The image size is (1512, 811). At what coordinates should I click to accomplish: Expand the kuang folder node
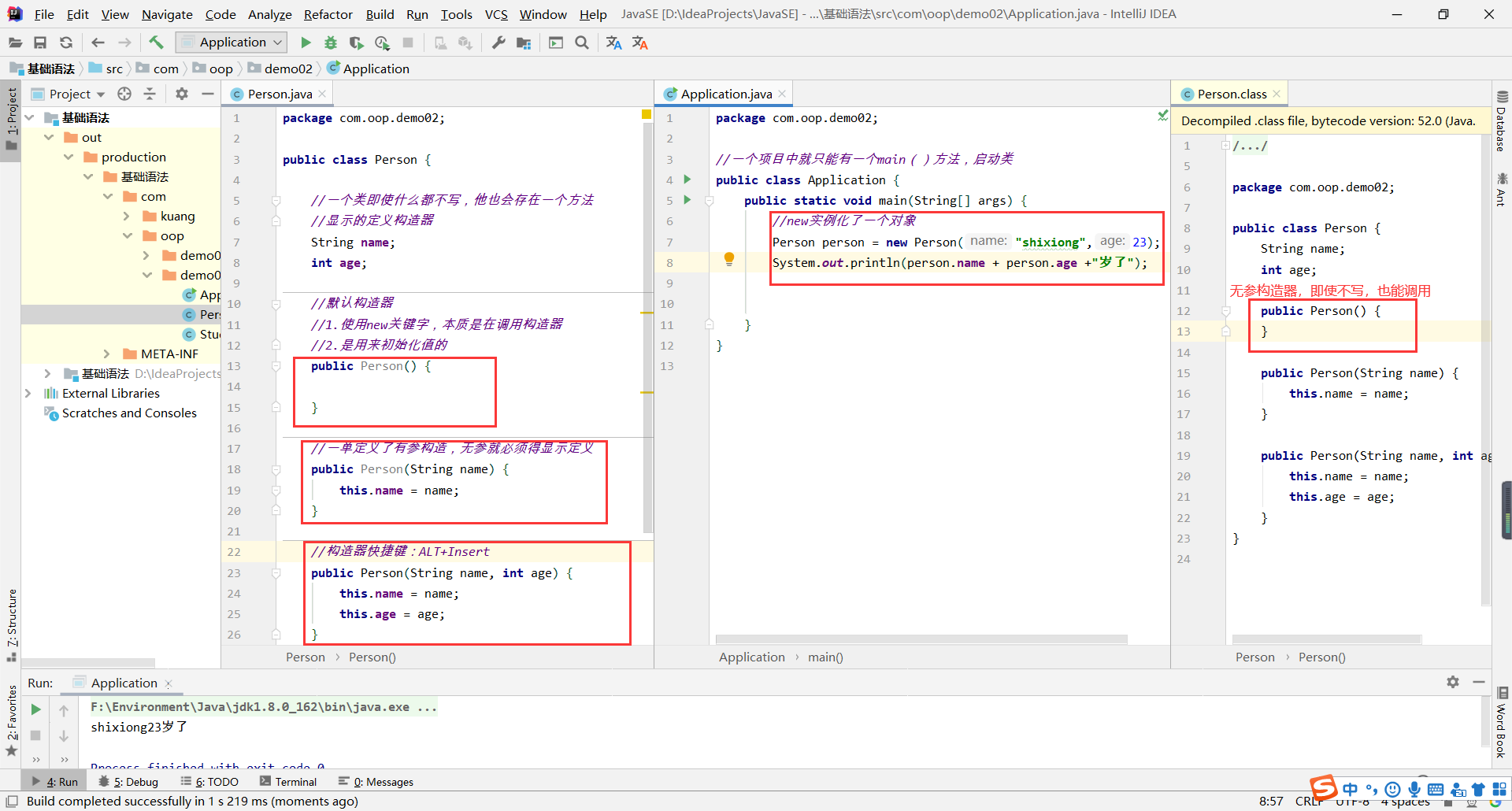(127, 216)
